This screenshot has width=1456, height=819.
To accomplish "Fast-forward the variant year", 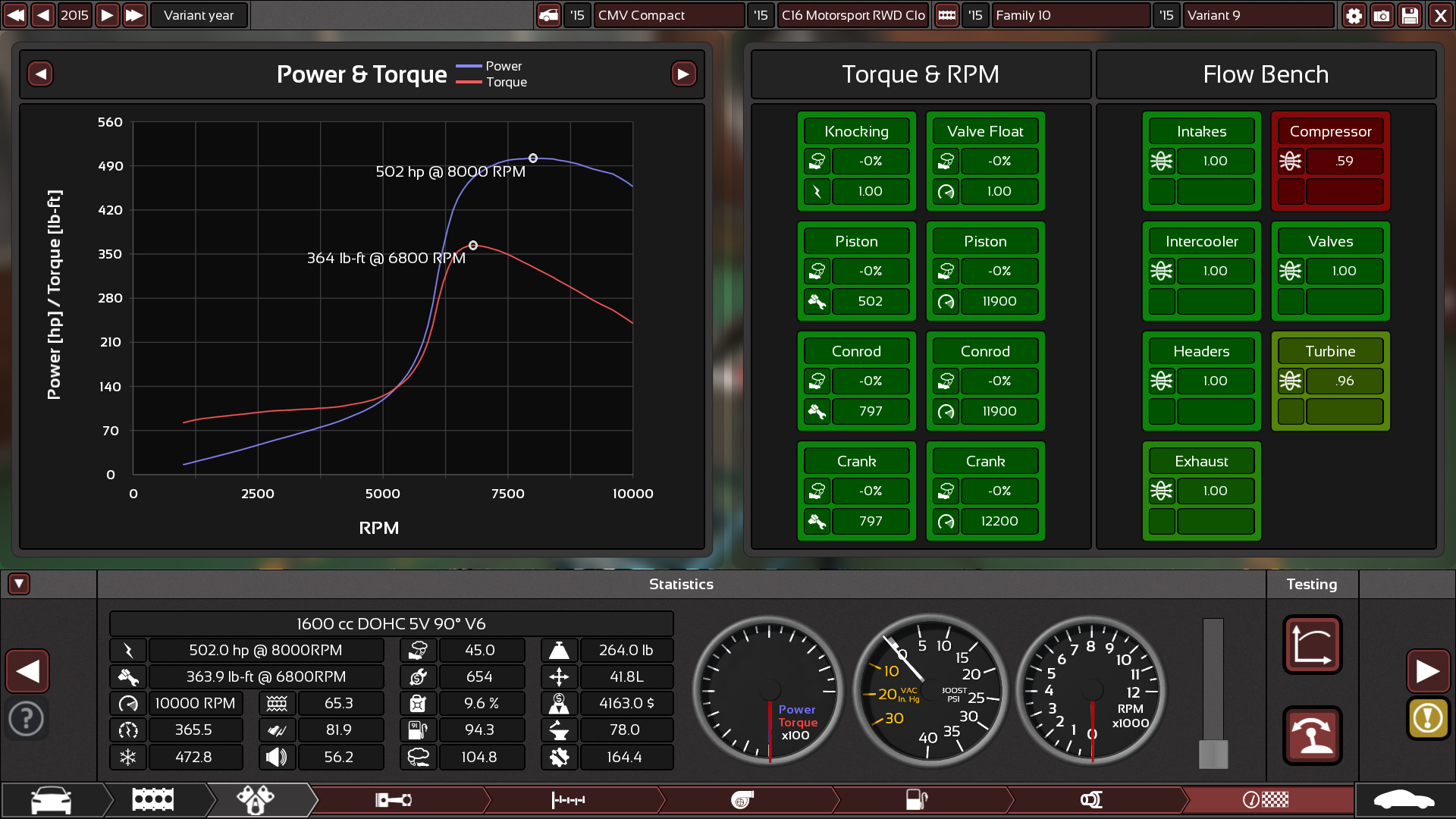I will (x=134, y=15).
